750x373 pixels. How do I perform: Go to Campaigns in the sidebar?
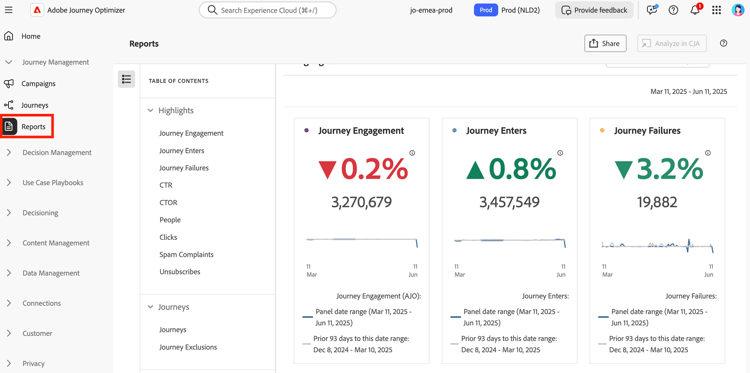(38, 84)
